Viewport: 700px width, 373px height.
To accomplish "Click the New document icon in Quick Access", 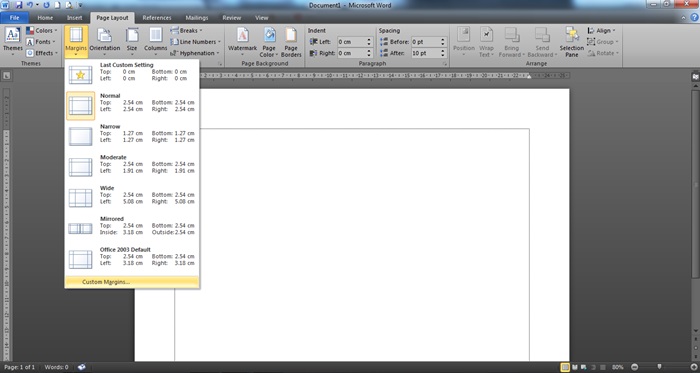I will 58,5.
